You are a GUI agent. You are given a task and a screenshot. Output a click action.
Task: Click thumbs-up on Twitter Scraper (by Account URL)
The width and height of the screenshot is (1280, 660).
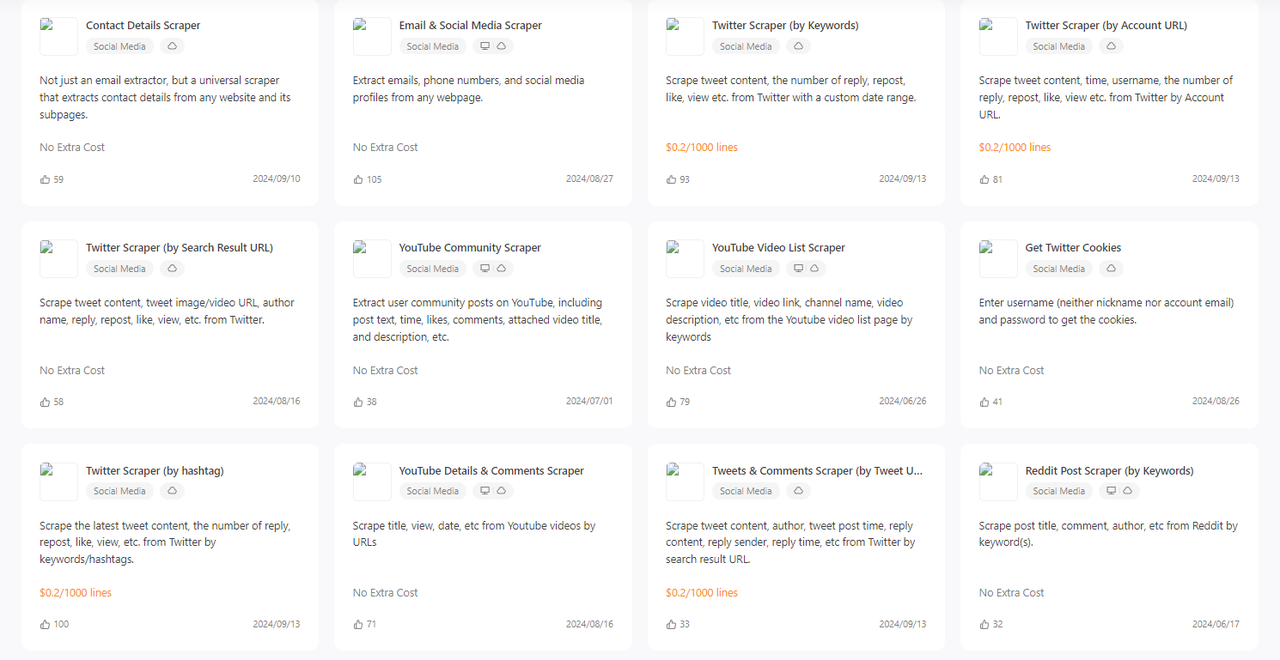click(984, 180)
